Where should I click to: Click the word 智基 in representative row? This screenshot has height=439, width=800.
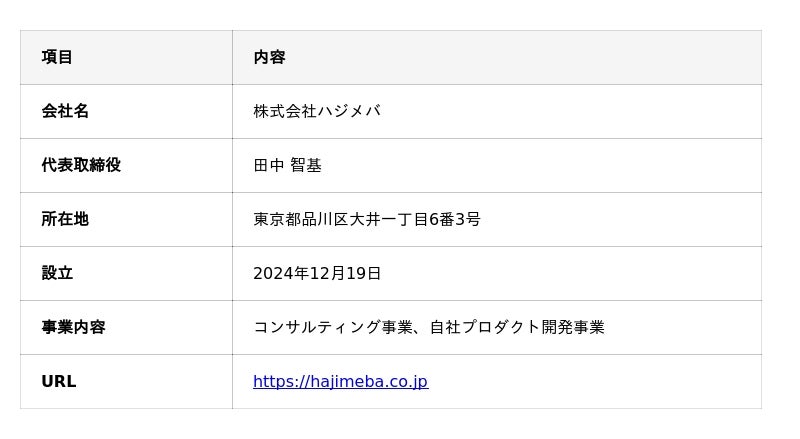pyautogui.click(x=306, y=166)
